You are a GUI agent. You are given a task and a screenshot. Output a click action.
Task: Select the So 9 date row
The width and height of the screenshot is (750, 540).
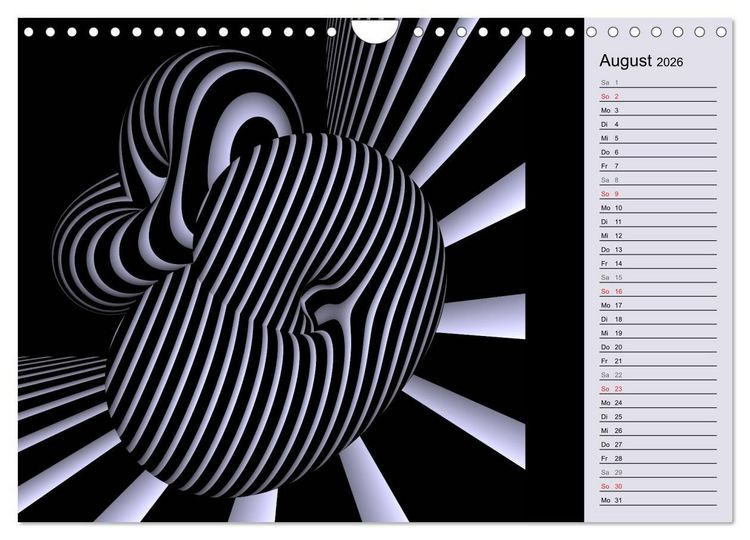pos(658,194)
